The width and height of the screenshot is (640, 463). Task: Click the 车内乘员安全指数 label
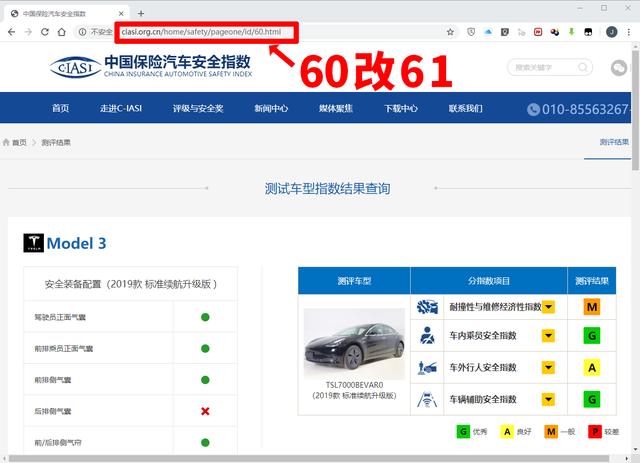483,336
